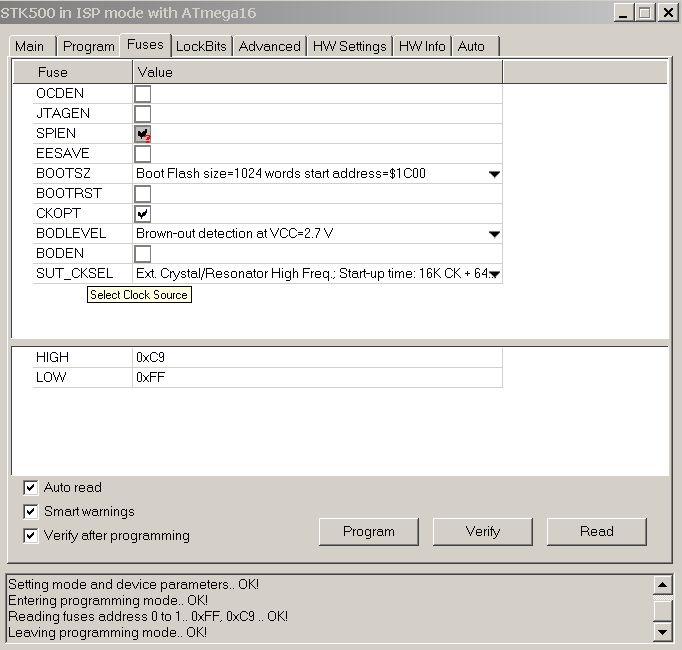The width and height of the screenshot is (682, 650).
Task: Tick the JTAGEN fuse checkbox
Action: pyautogui.click(x=143, y=114)
